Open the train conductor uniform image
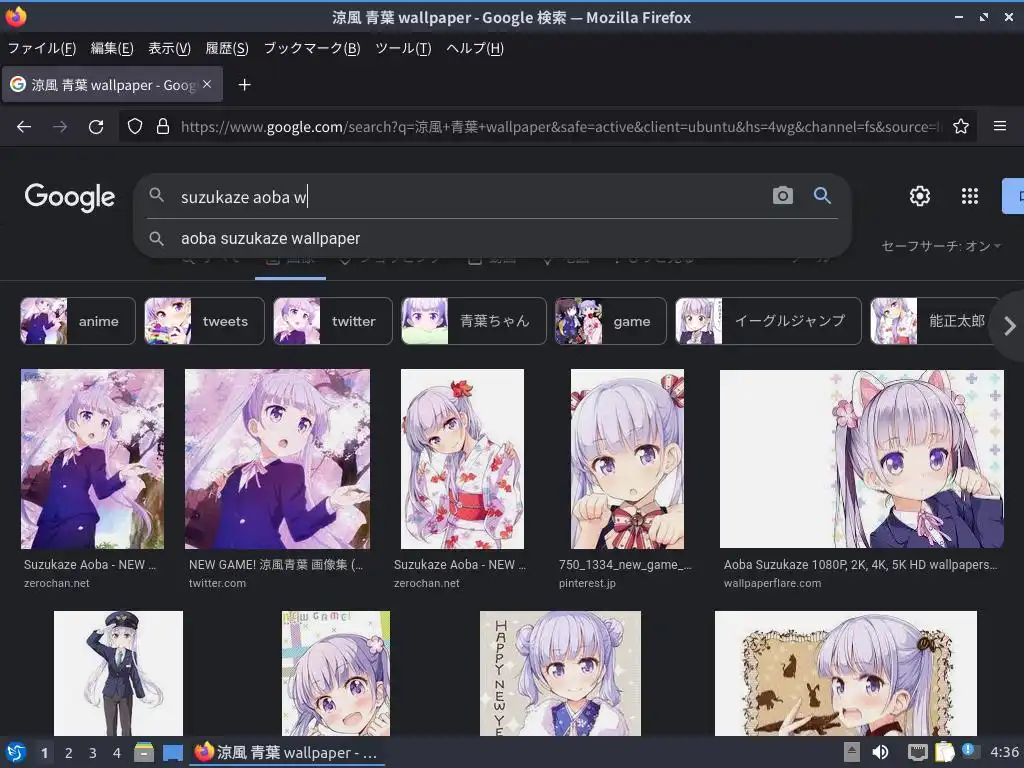The width and height of the screenshot is (1024, 768). tap(118, 673)
